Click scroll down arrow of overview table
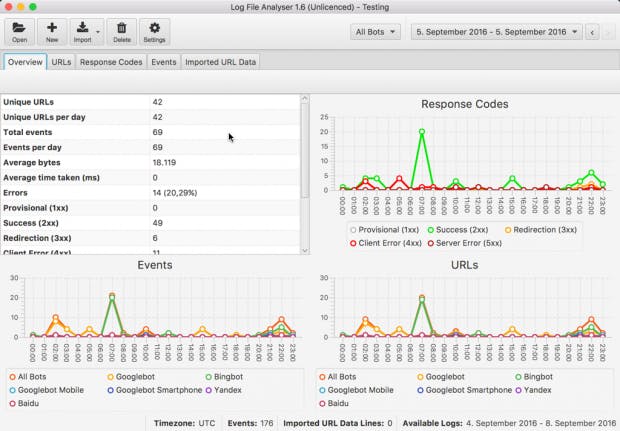The width and height of the screenshot is (620, 431). point(304,250)
